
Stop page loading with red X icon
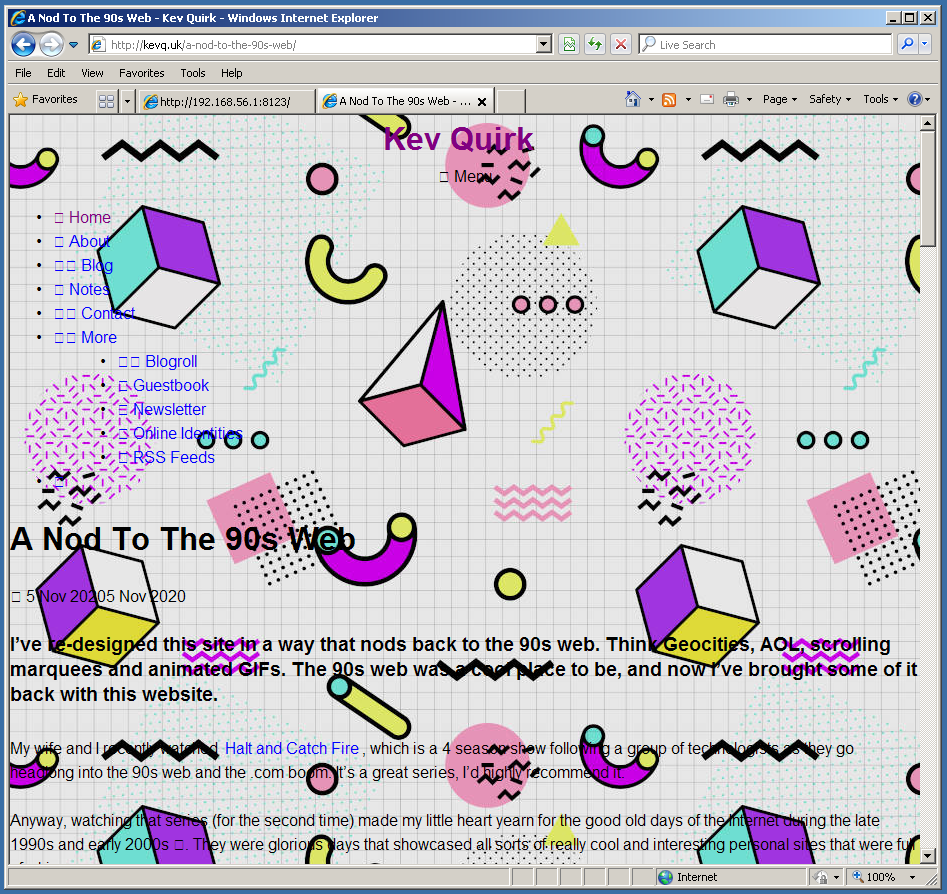[x=621, y=44]
